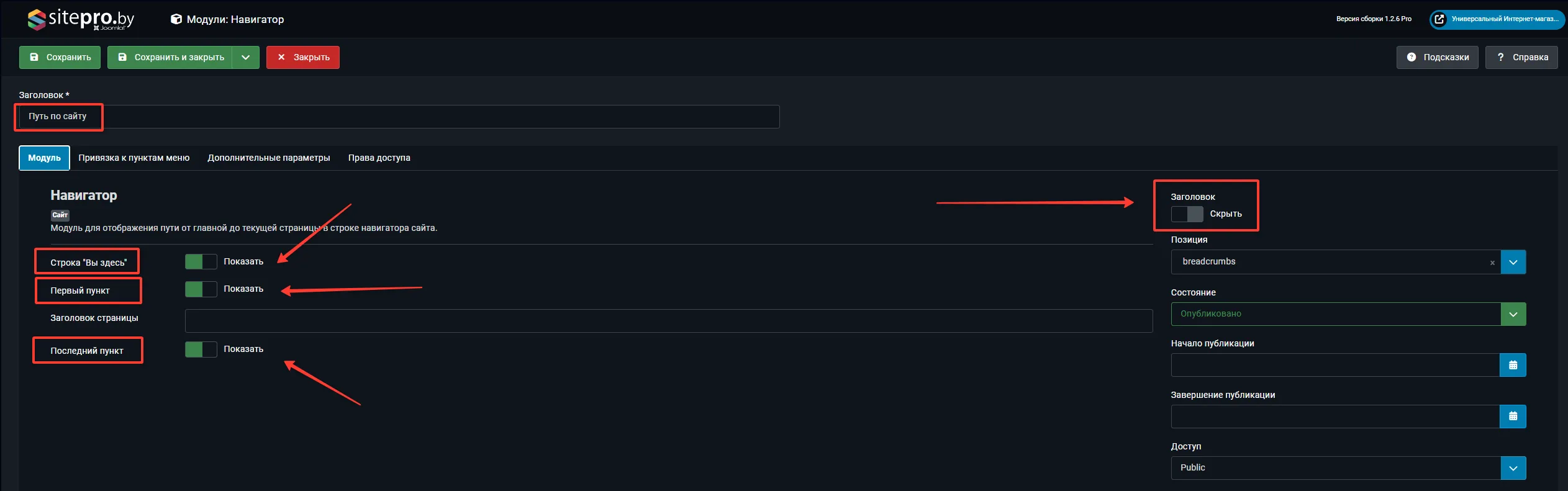The height and width of the screenshot is (491, 1568).
Task: Expand the Сохранить и закрыть dropdown arrow
Action: pos(246,57)
